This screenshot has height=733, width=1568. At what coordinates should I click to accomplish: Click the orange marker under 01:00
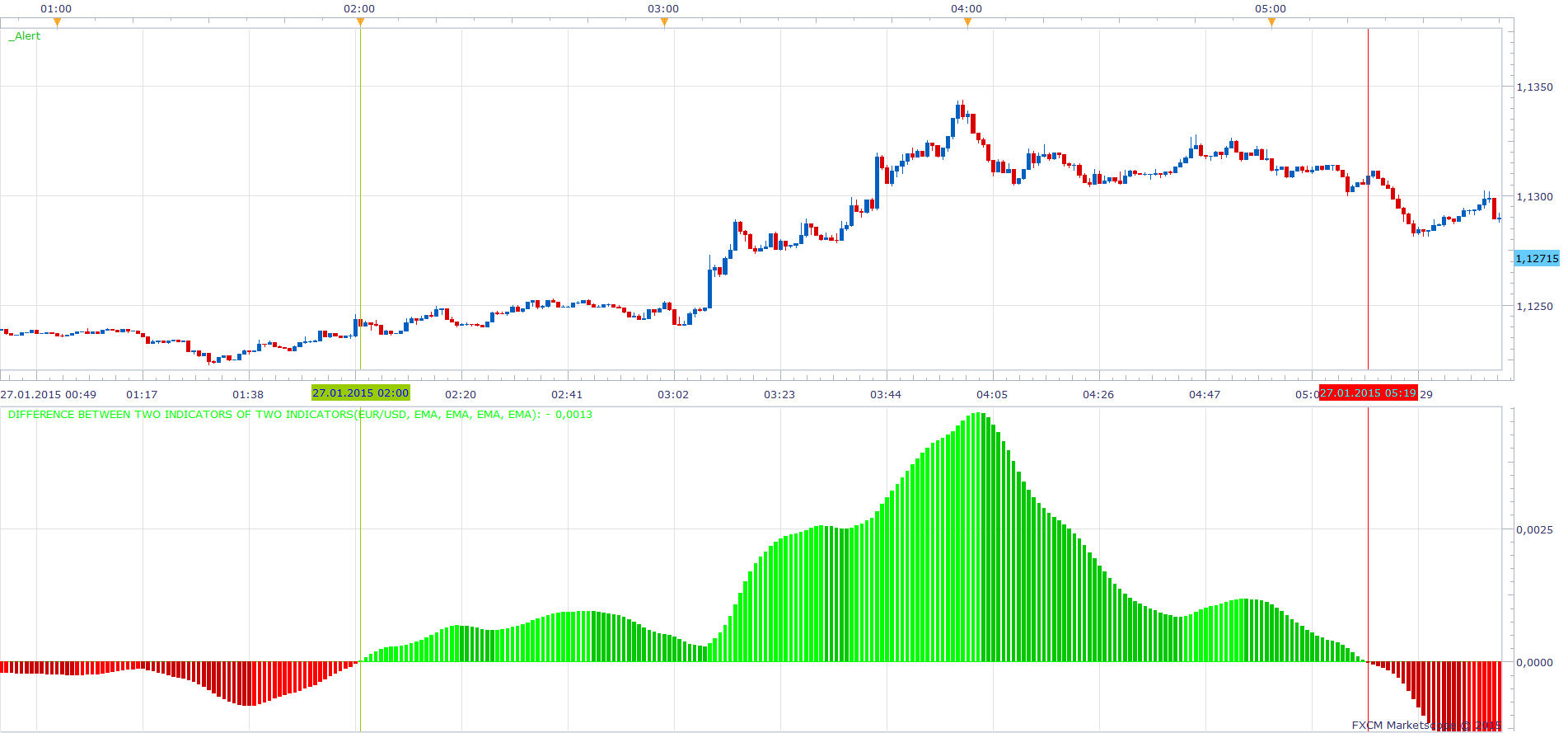pyautogui.click(x=57, y=22)
